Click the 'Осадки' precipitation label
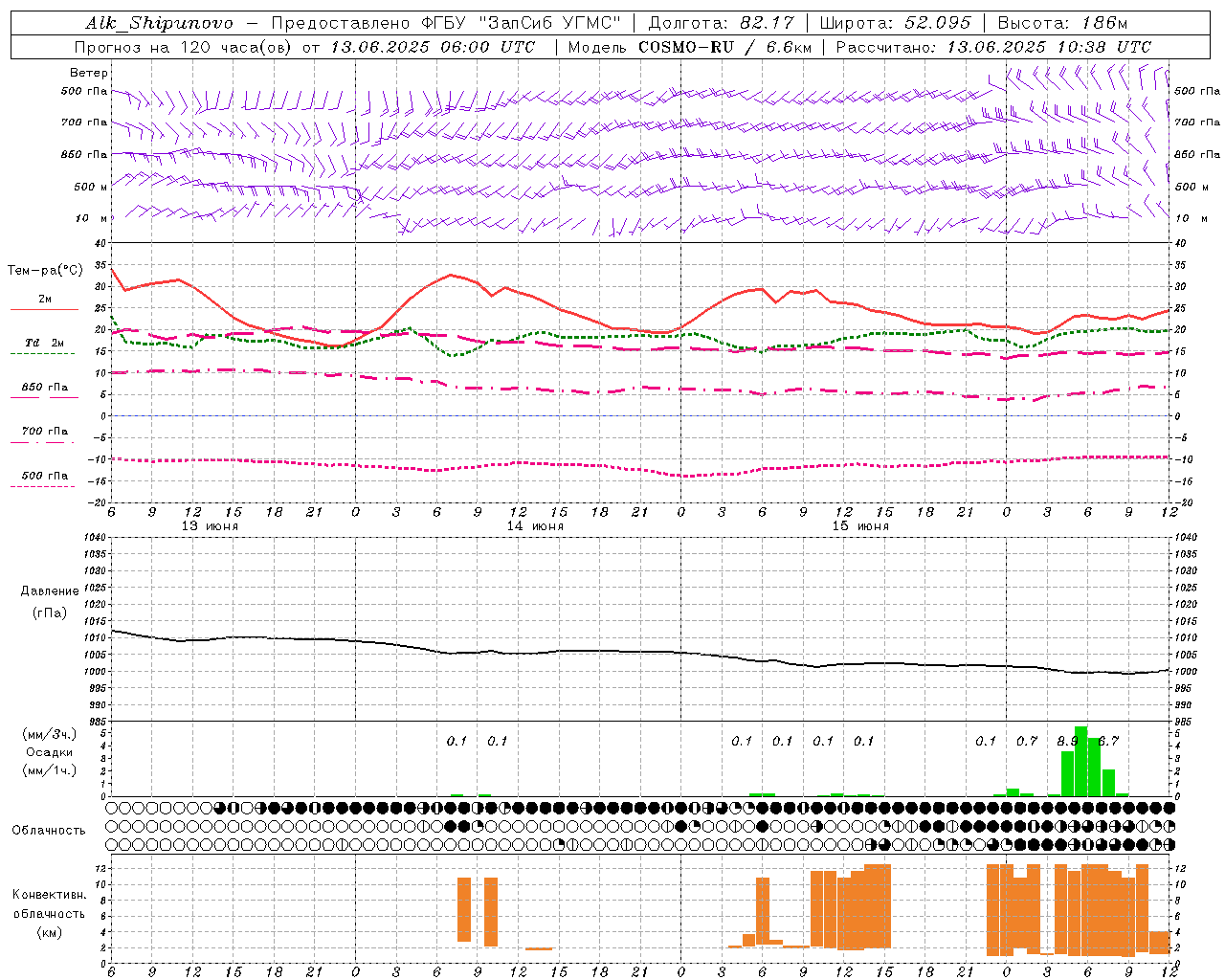The width and height of the screenshot is (1225, 980). click(x=50, y=752)
